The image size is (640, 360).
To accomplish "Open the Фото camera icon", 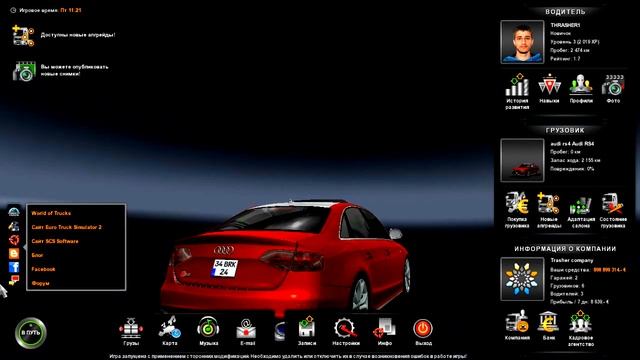I will tap(613, 85).
